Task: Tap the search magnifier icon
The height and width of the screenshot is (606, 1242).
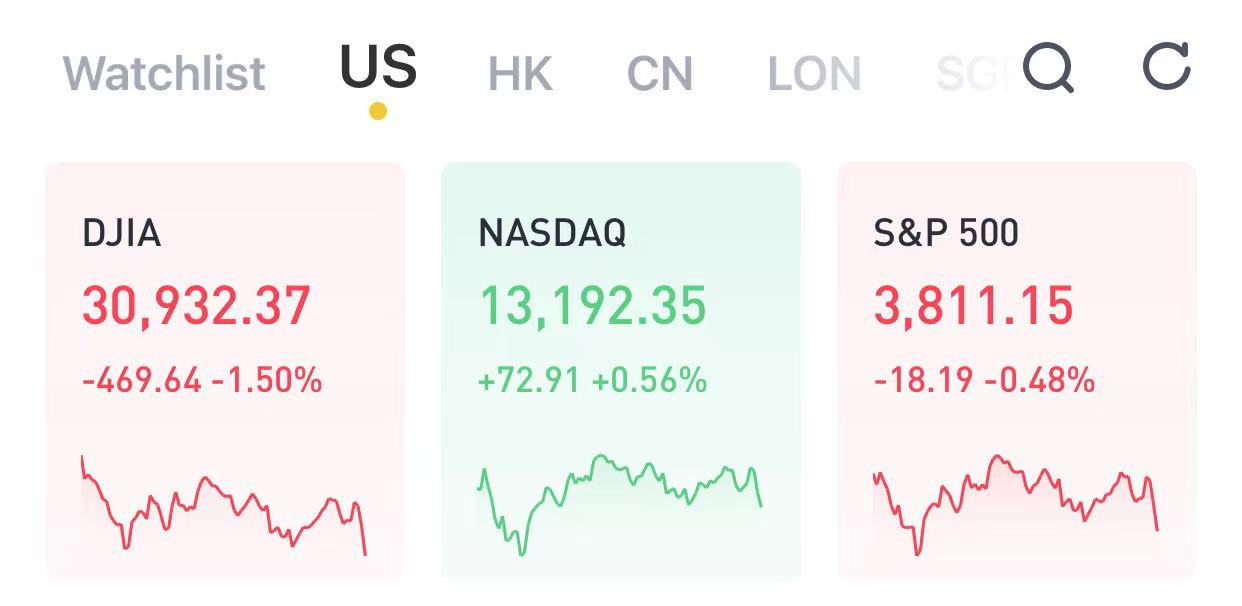Action: point(1048,68)
